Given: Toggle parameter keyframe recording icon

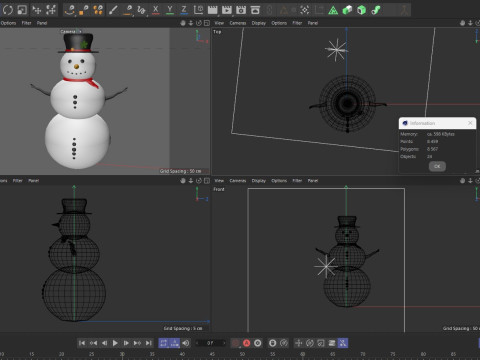Looking at the screenshot, I should (x=332, y=343).
